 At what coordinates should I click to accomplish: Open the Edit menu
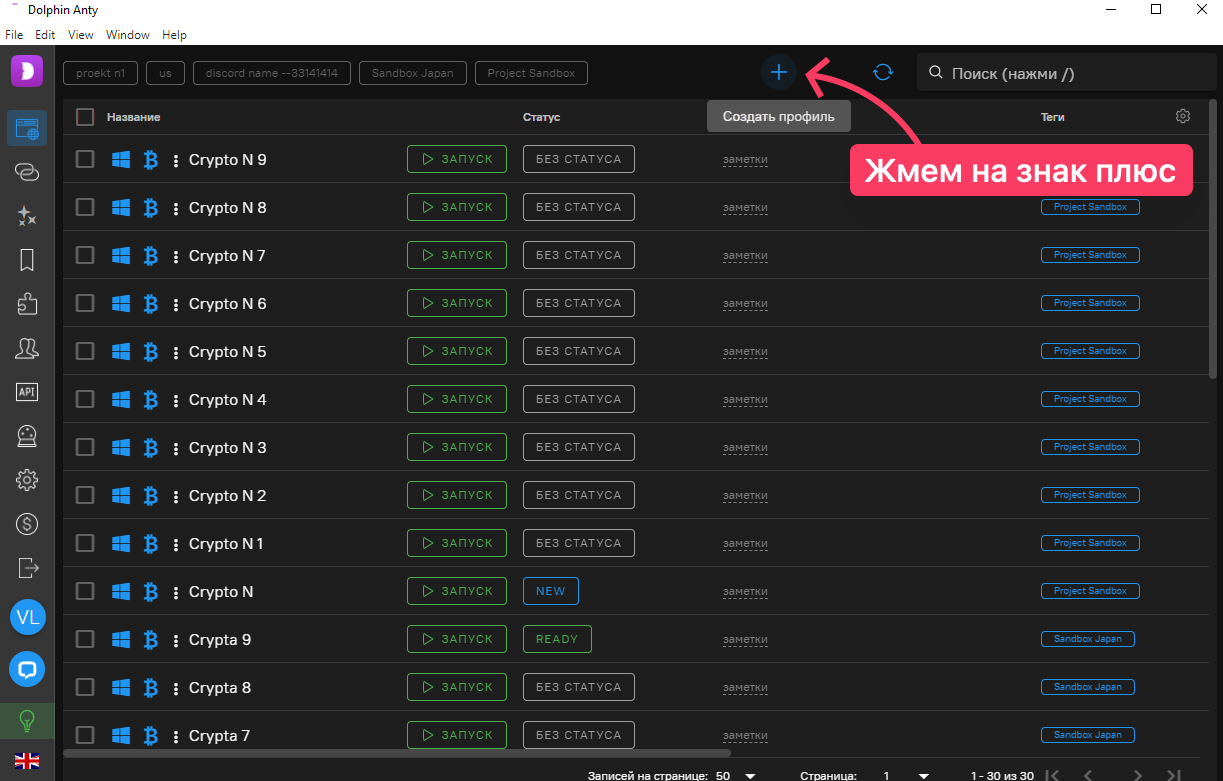[x=45, y=35]
